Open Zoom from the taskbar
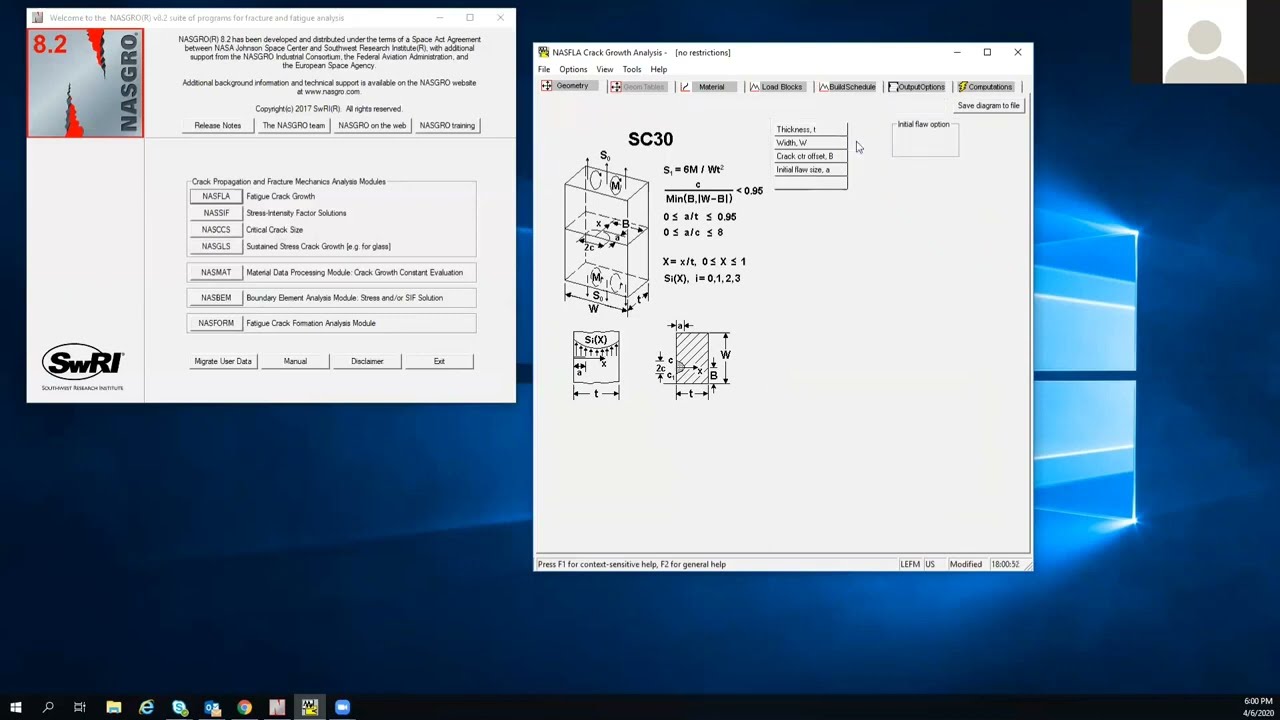 pos(342,708)
